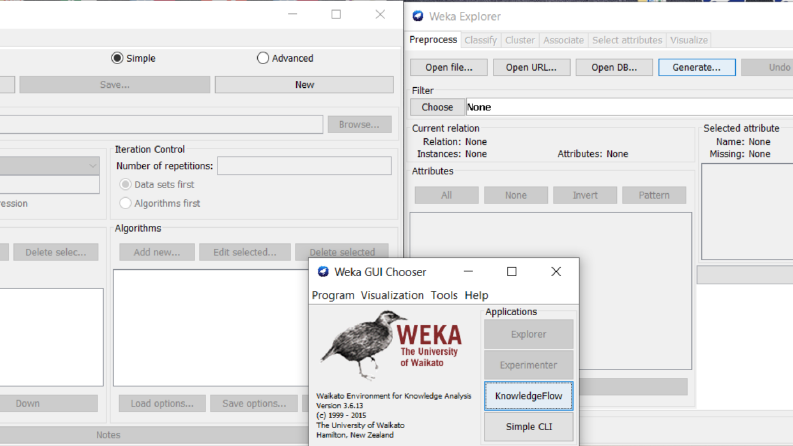Click the Save options... button
The height and width of the screenshot is (446, 793).
pos(254,404)
